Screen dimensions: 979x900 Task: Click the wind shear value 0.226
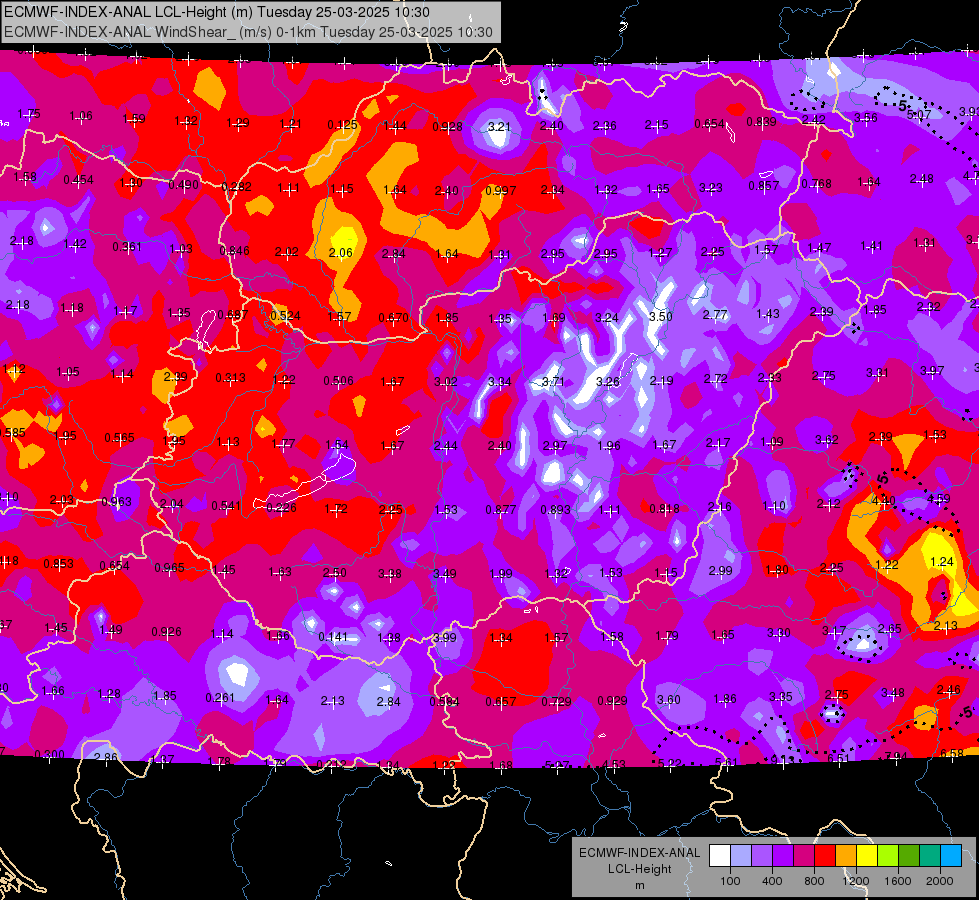pos(281,508)
